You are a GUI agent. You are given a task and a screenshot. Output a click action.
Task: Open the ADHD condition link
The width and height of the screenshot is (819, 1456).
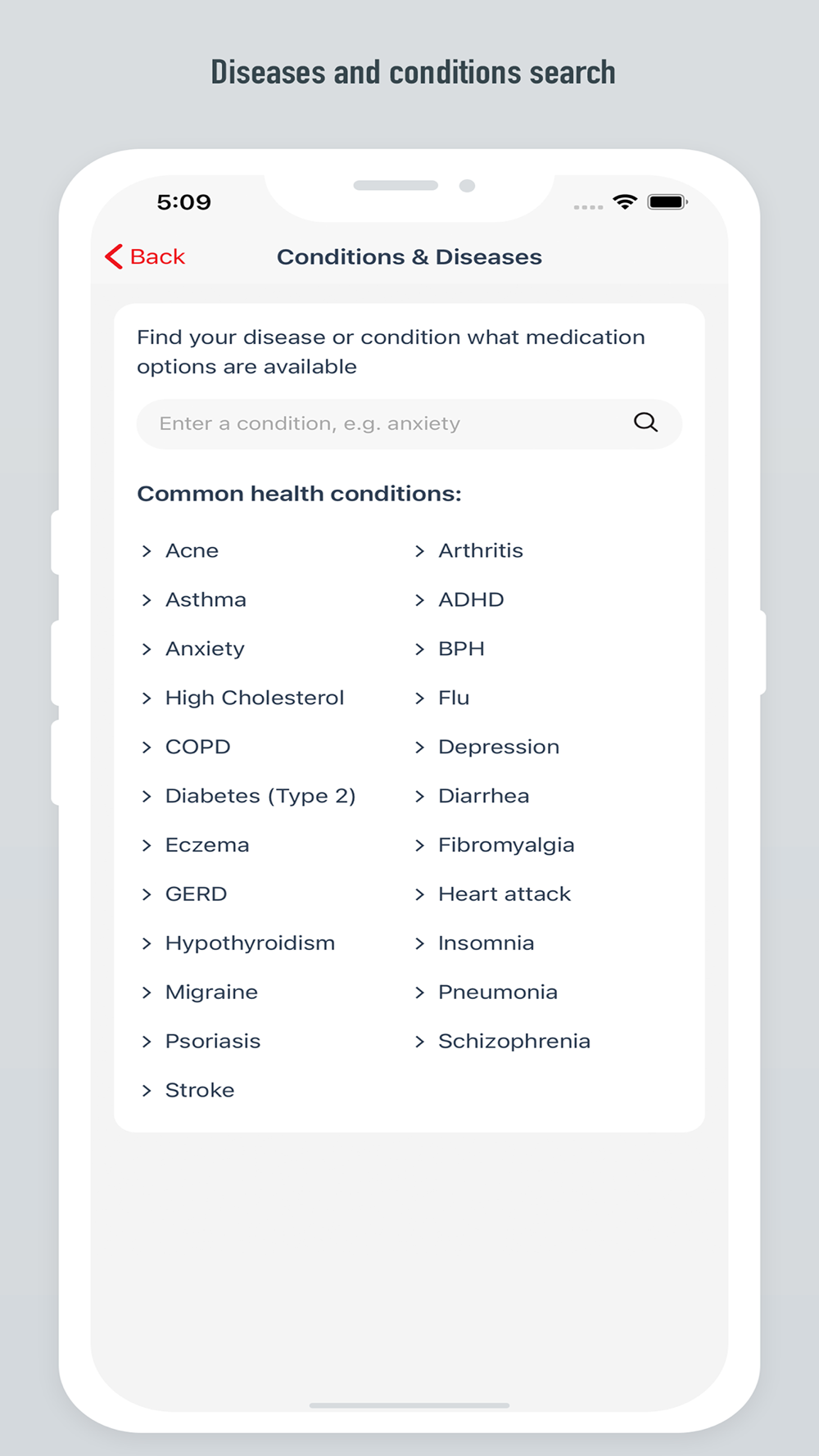[471, 599]
